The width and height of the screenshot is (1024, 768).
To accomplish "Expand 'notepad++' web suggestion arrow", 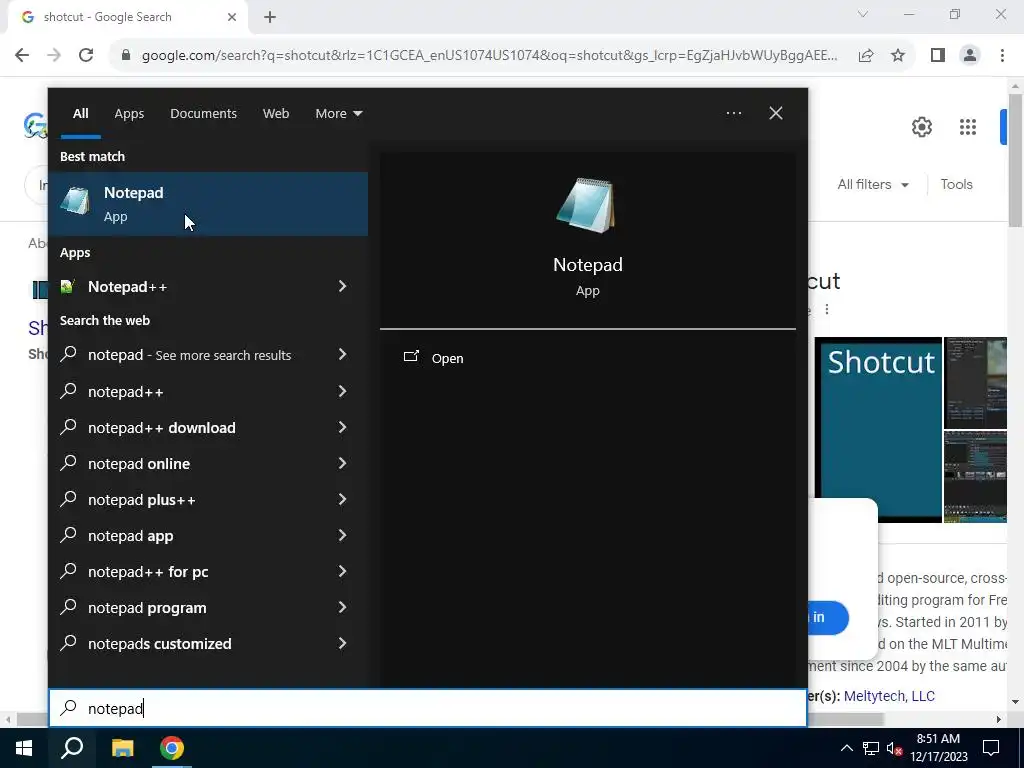I will pyautogui.click(x=342, y=391).
